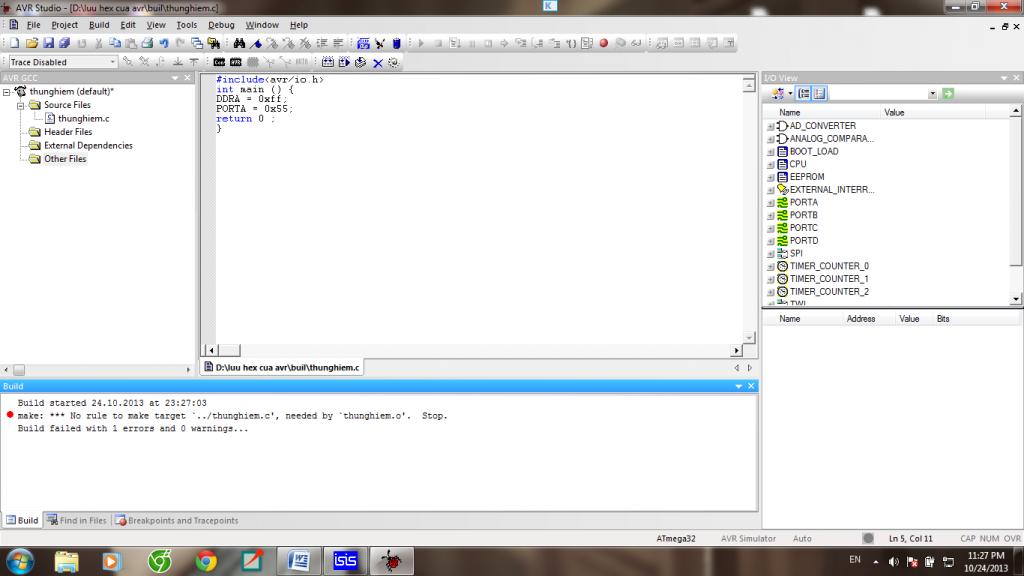Click the quickwatch braces icon
Screen dimensions: 1024x576
coord(571,43)
